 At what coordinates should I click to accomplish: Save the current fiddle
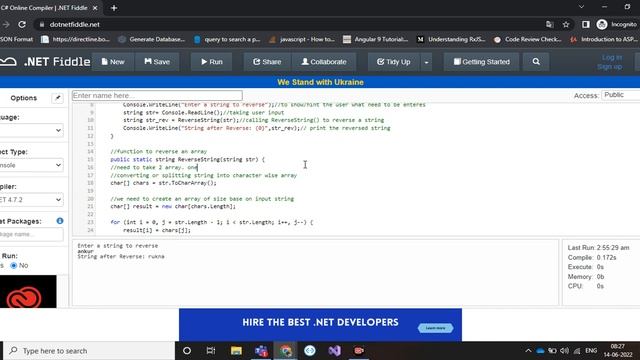[157, 62]
